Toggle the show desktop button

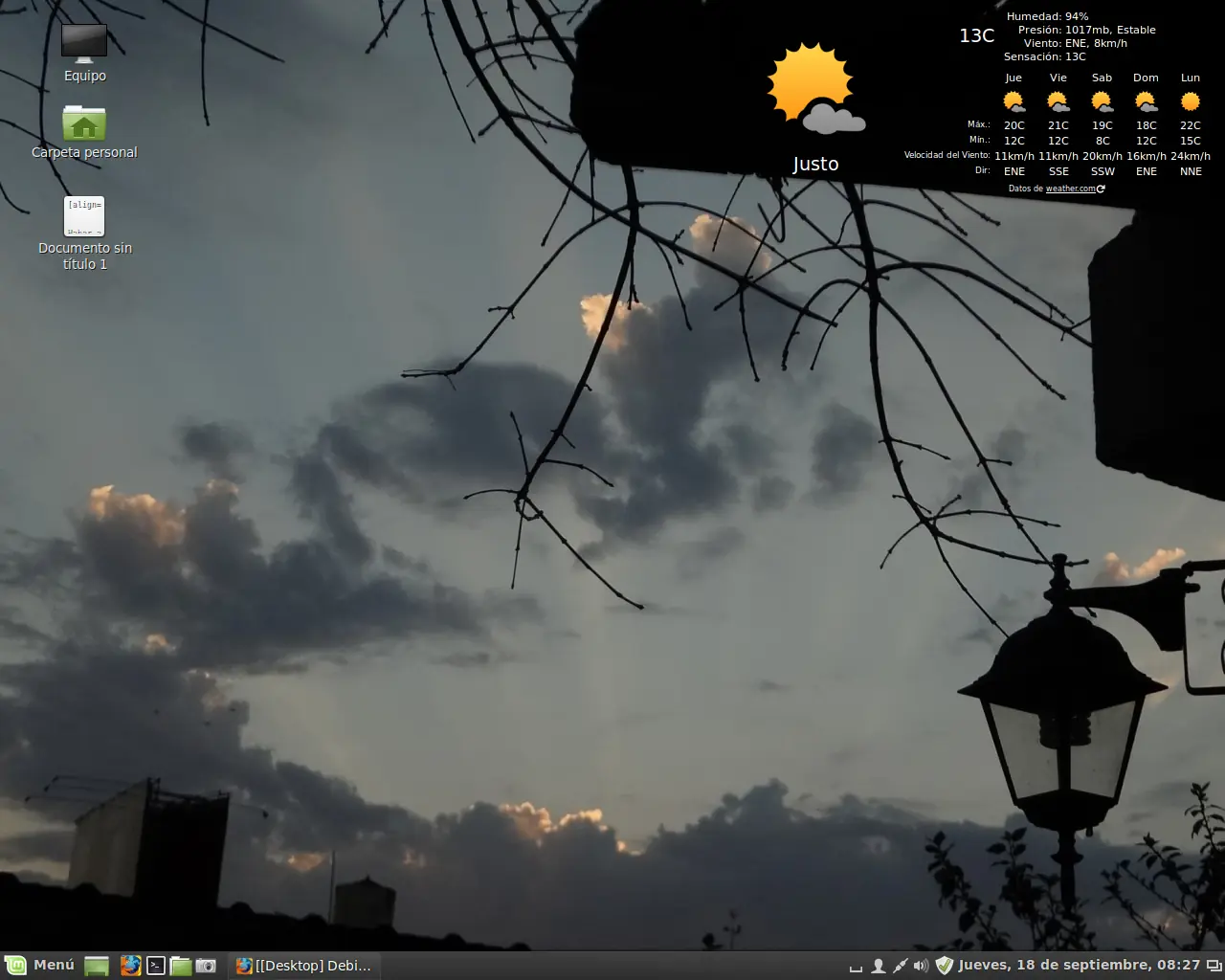tap(857, 965)
